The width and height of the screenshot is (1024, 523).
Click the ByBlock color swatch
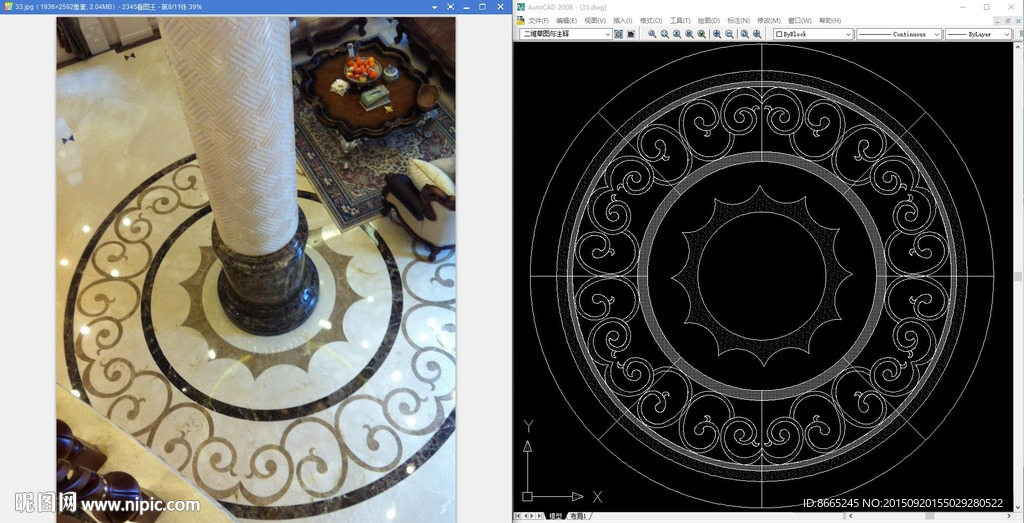pos(780,34)
